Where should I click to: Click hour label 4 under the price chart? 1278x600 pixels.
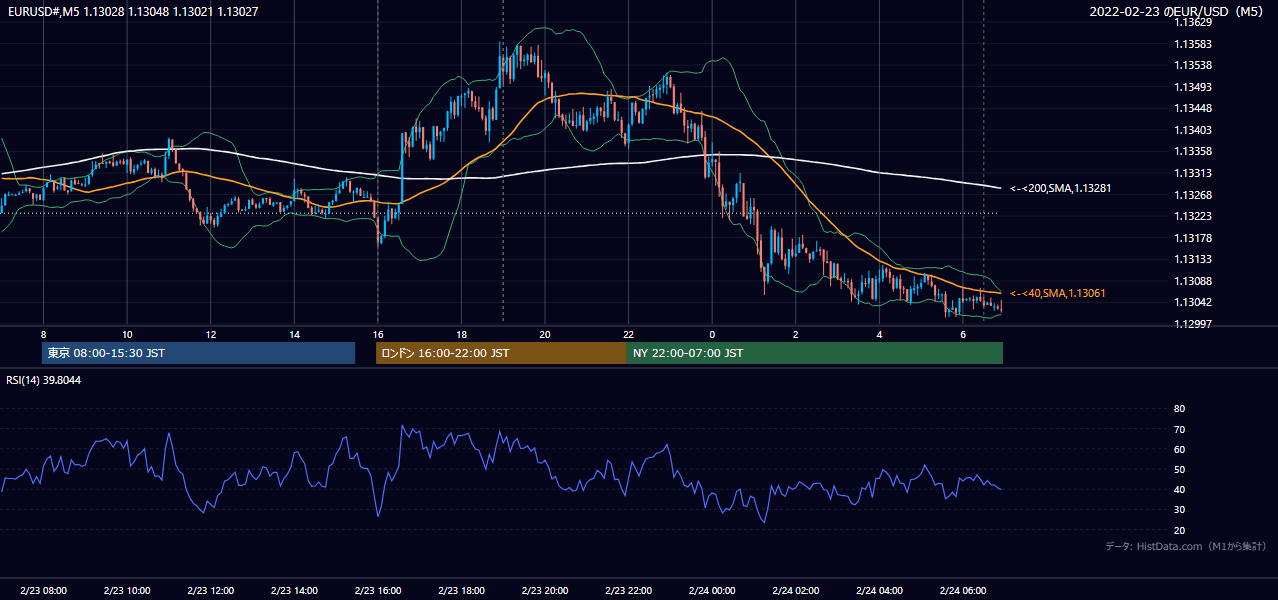(x=880, y=333)
